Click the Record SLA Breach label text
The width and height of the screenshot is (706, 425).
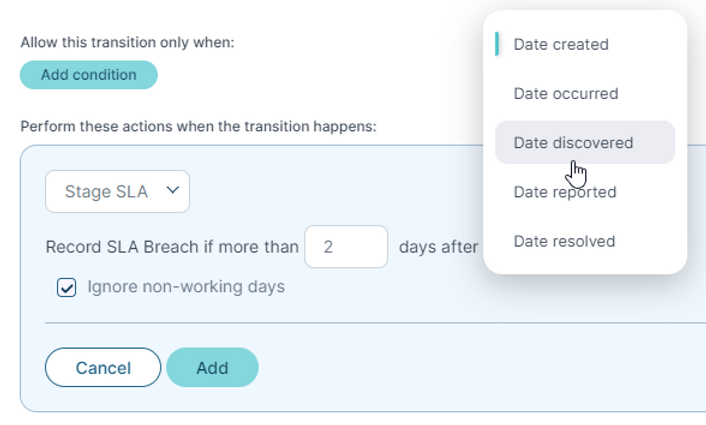(x=172, y=247)
